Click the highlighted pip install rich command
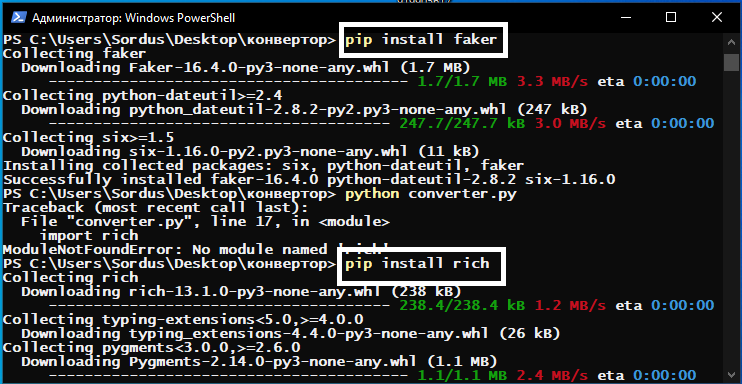 tap(417, 263)
